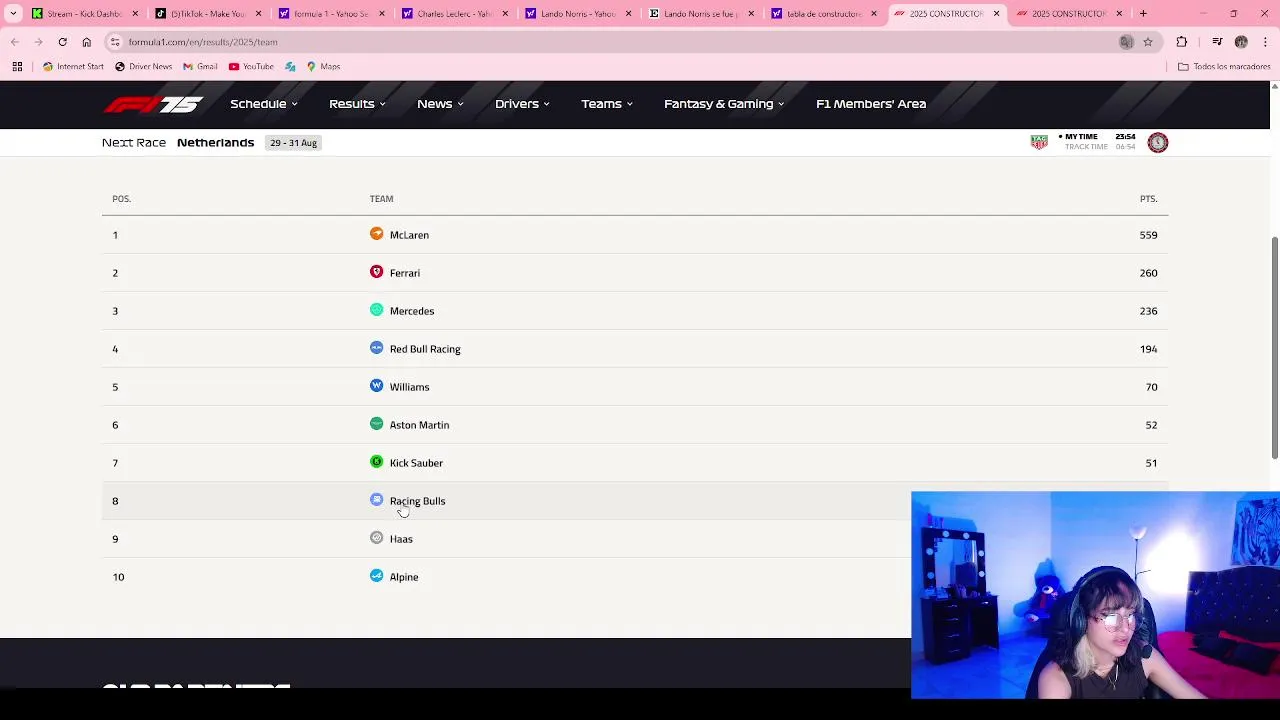Switch to the formula 1 Yahoo search tab
The width and height of the screenshot is (1280, 720).
coord(331,14)
